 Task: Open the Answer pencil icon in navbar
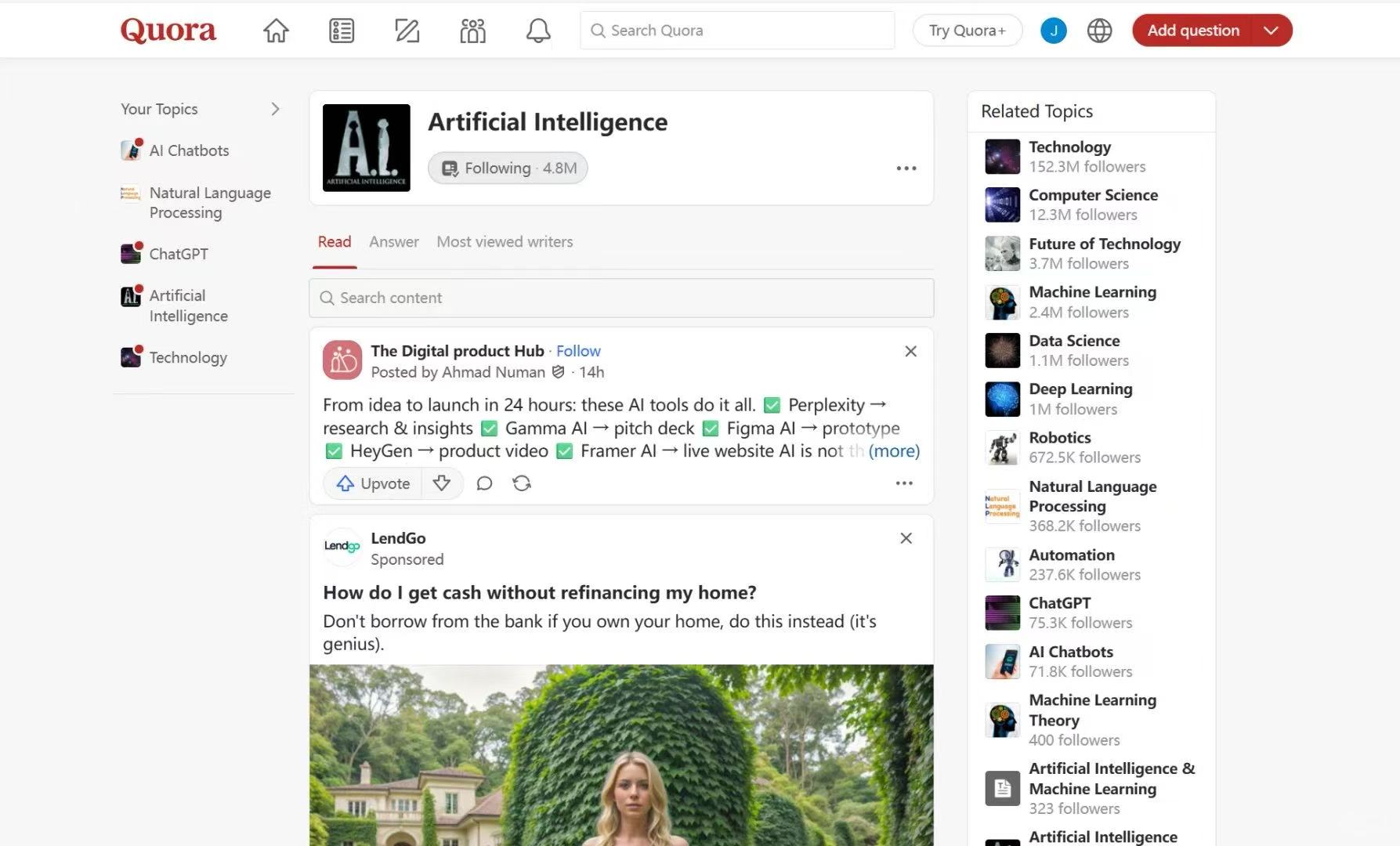407,31
